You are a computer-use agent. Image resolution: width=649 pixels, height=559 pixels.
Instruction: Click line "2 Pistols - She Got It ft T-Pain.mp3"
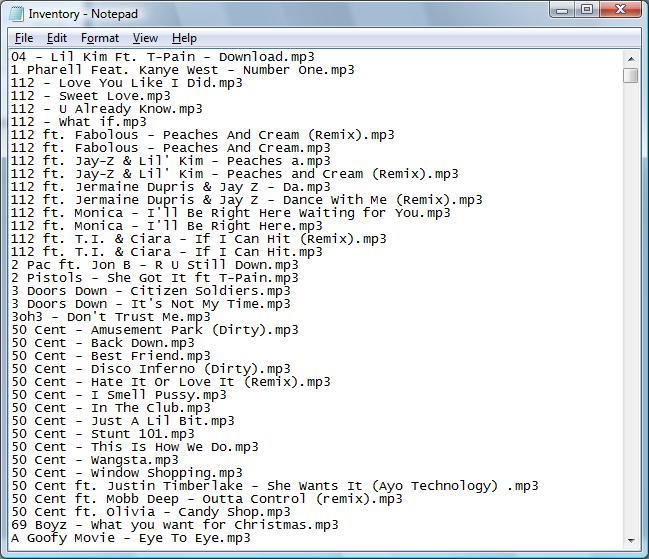[x=155, y=278]
